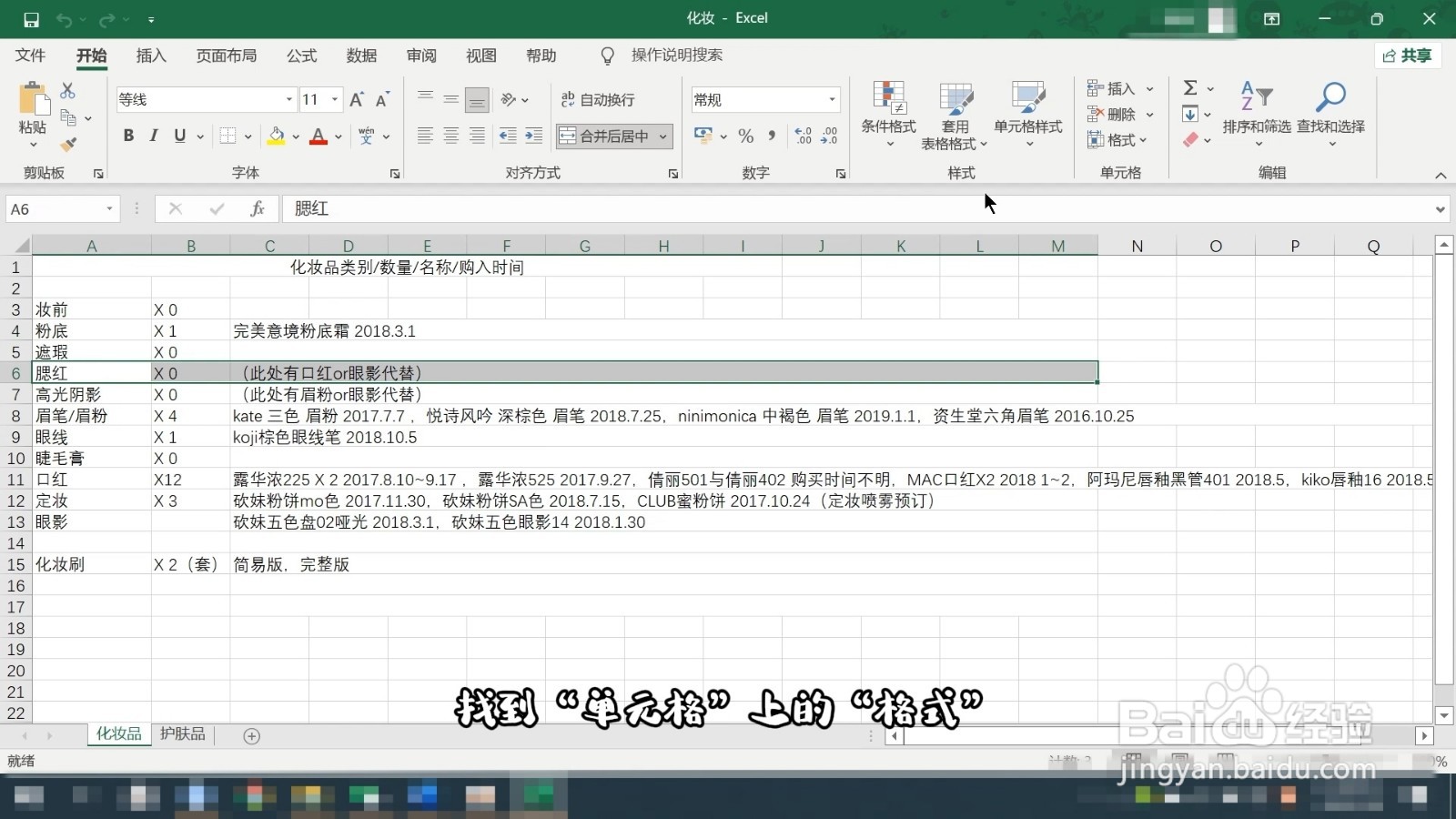Expand the merge and center (合并后居中) dropdown
The image size is (1456, 819).
(x=662, y=136)
